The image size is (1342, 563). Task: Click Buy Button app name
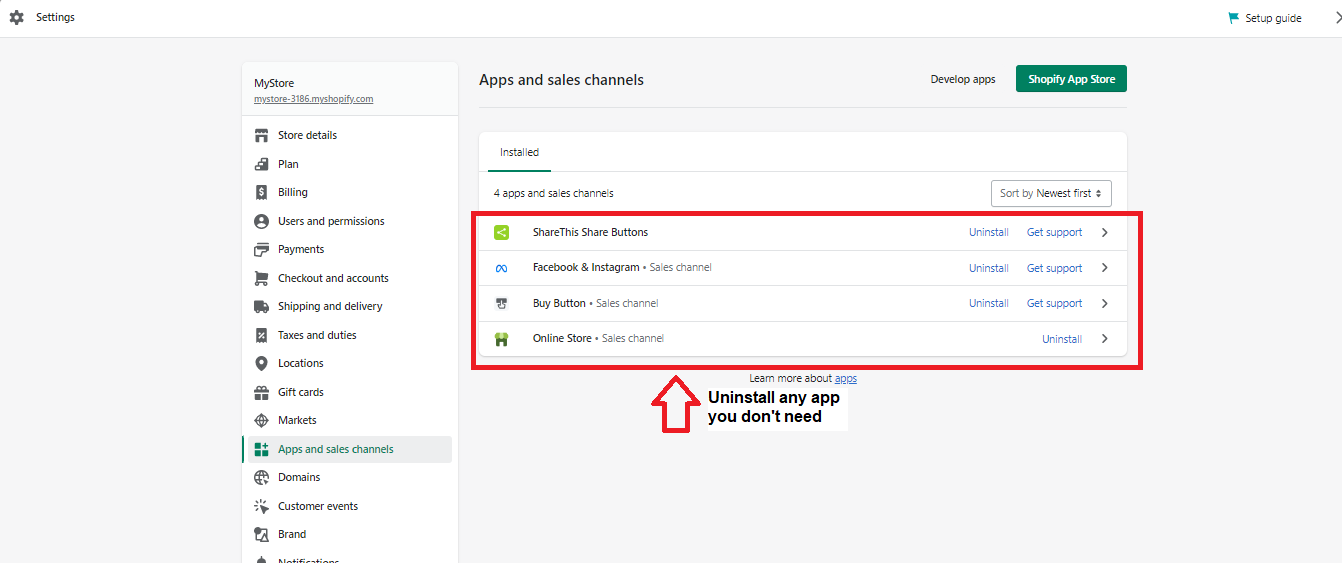pyautogui.click(x=559, y=303)
